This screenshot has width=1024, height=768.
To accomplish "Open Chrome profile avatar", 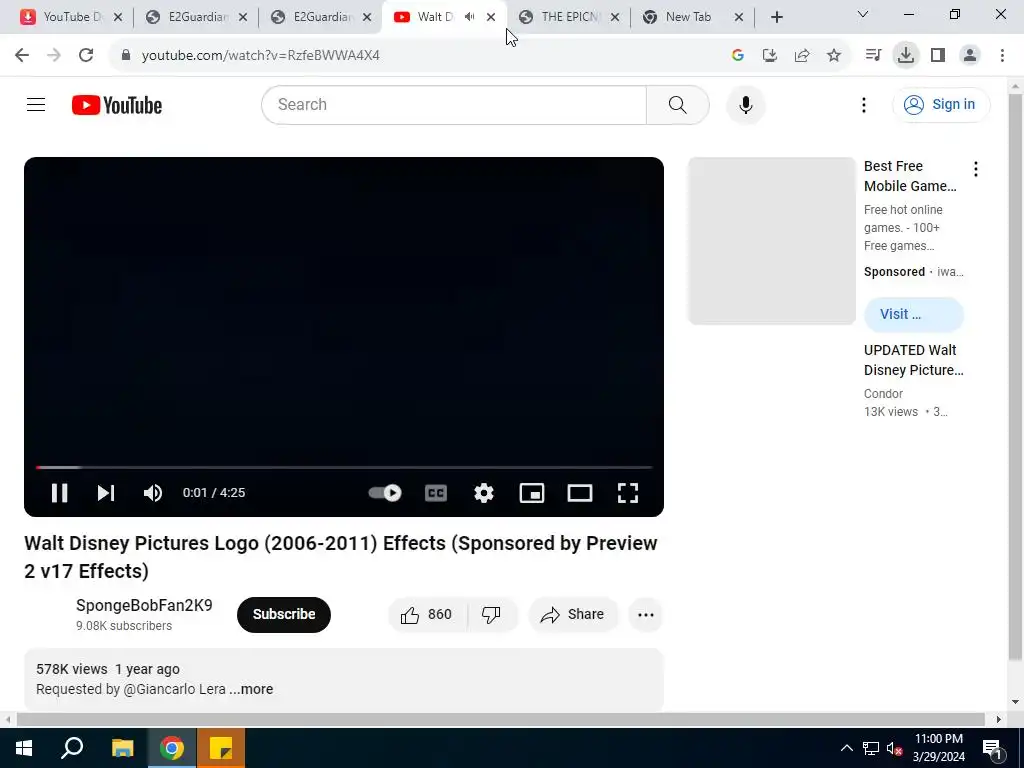I will tap(970, 56).
